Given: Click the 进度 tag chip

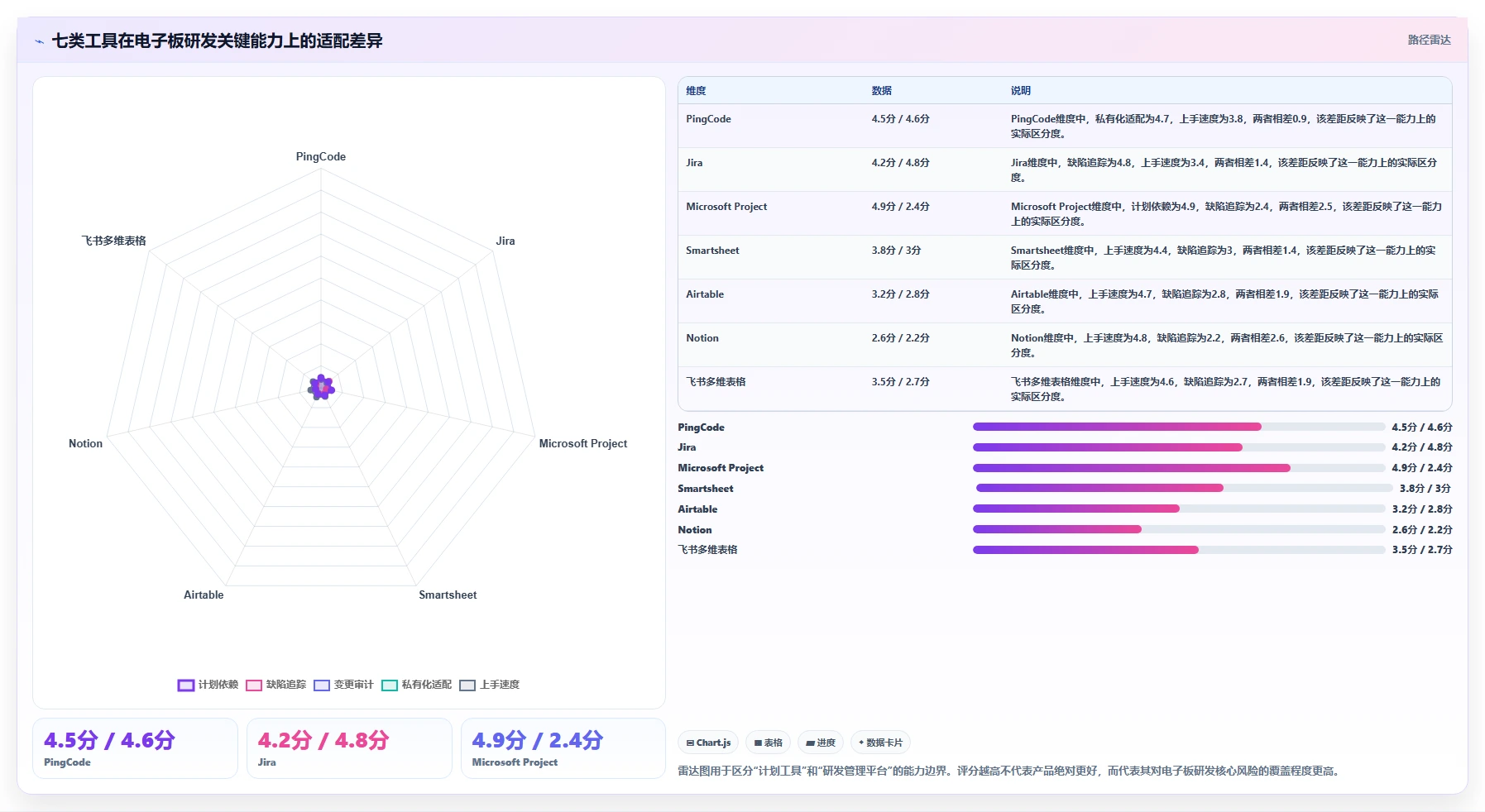Looking at the screenshot, I should (x=821, y=743).
